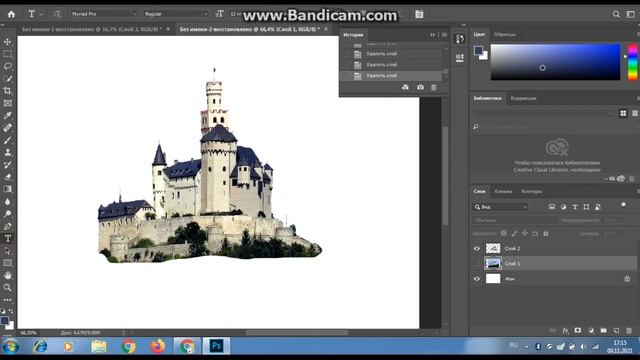Create a new layer icon
The height and width of the screenshot is (360, 640).
(x=616, y=331)
